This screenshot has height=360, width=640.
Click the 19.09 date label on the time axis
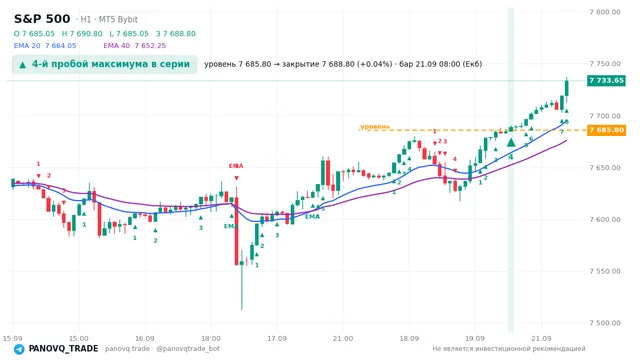tap(475, 338)
